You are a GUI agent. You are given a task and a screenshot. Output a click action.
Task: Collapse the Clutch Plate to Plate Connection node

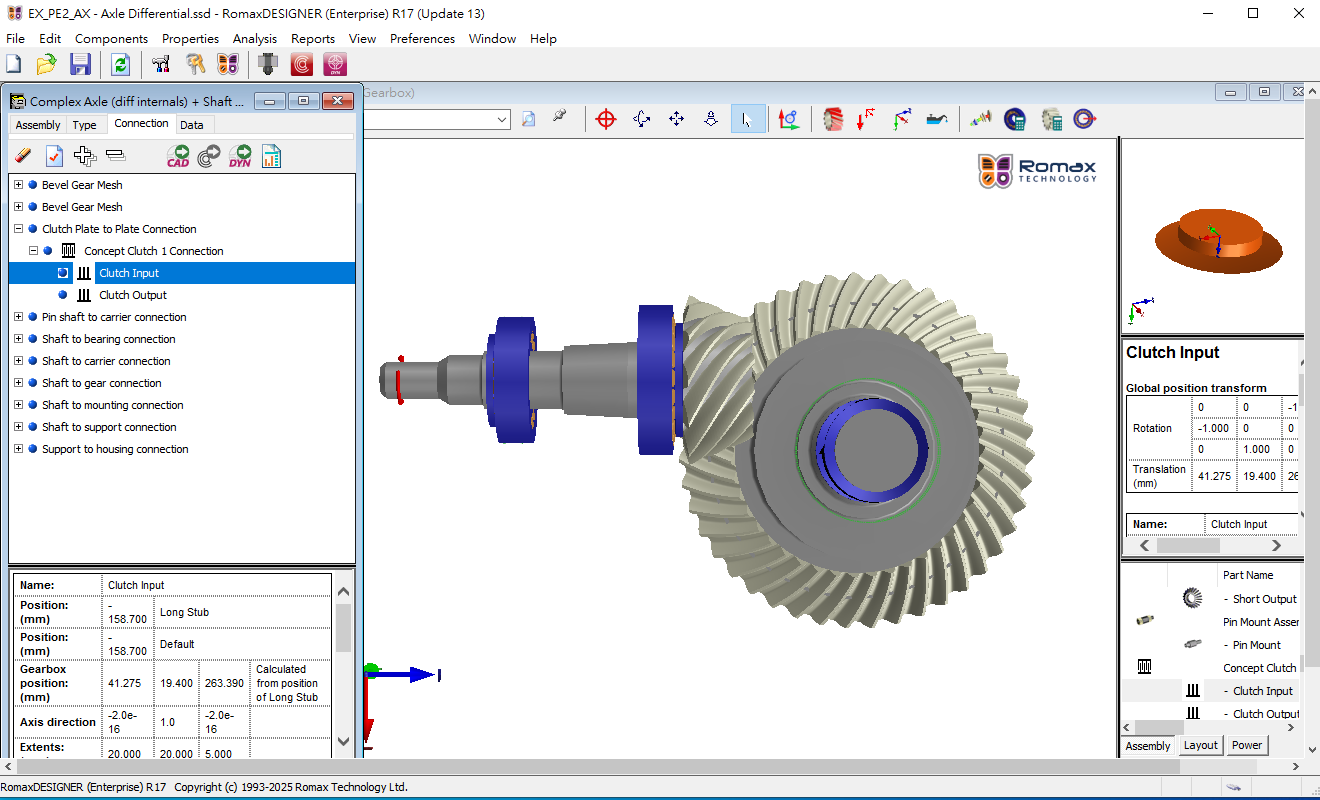click(x=18, y=229)
